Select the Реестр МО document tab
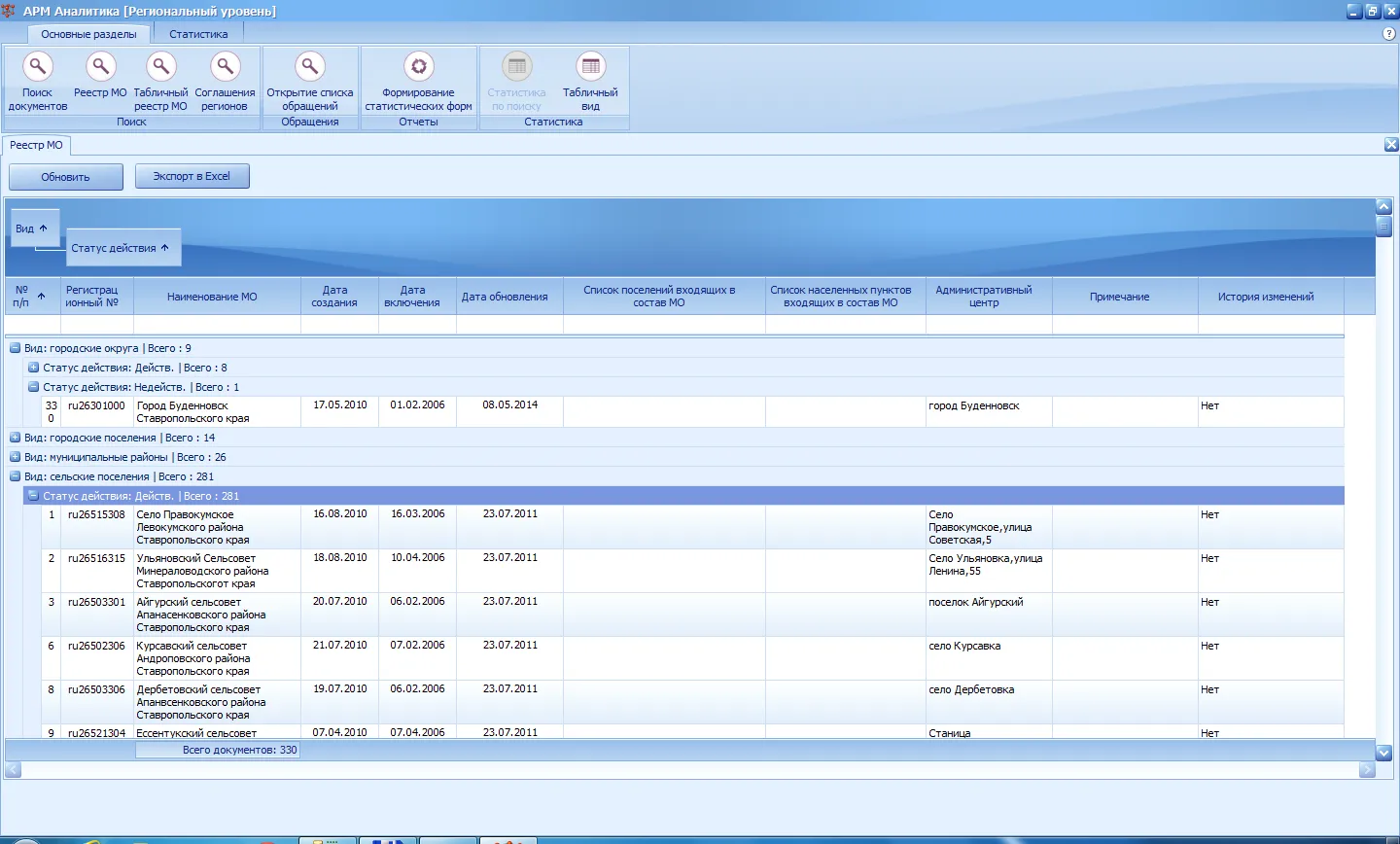This screenshot has height=844, width=1400. click(x=36, y=145)
